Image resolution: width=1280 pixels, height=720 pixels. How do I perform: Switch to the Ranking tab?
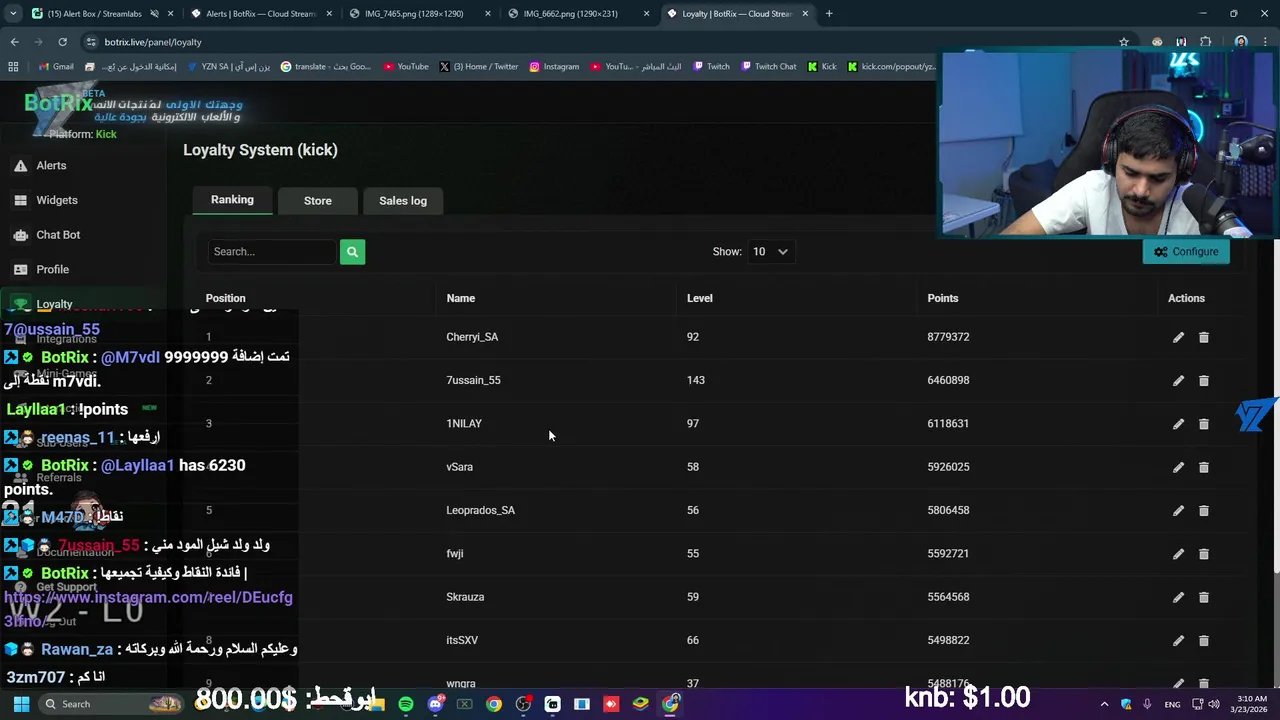pos(232,200)
